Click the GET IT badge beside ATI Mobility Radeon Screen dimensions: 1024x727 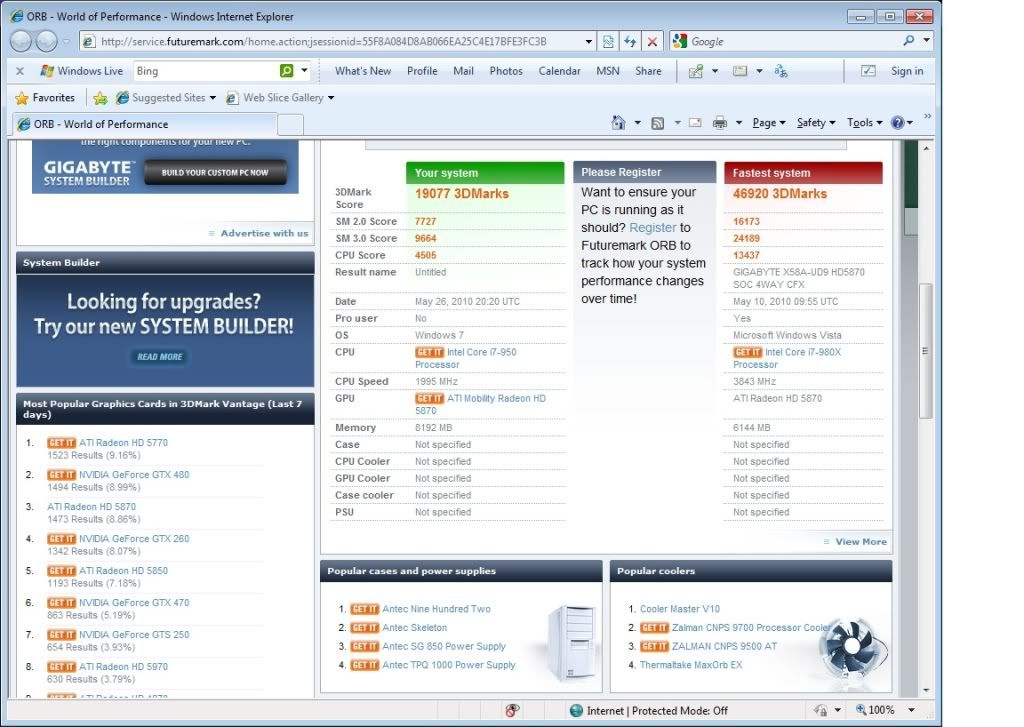(x=429, y=398)
